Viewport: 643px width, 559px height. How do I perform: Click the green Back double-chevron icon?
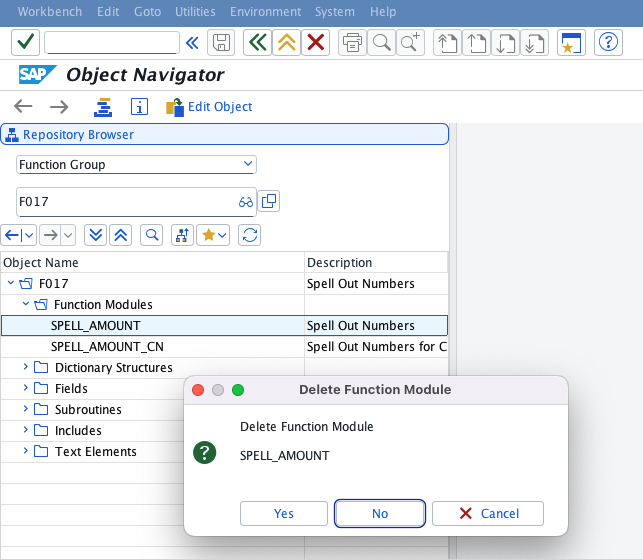tap(258, 42)
